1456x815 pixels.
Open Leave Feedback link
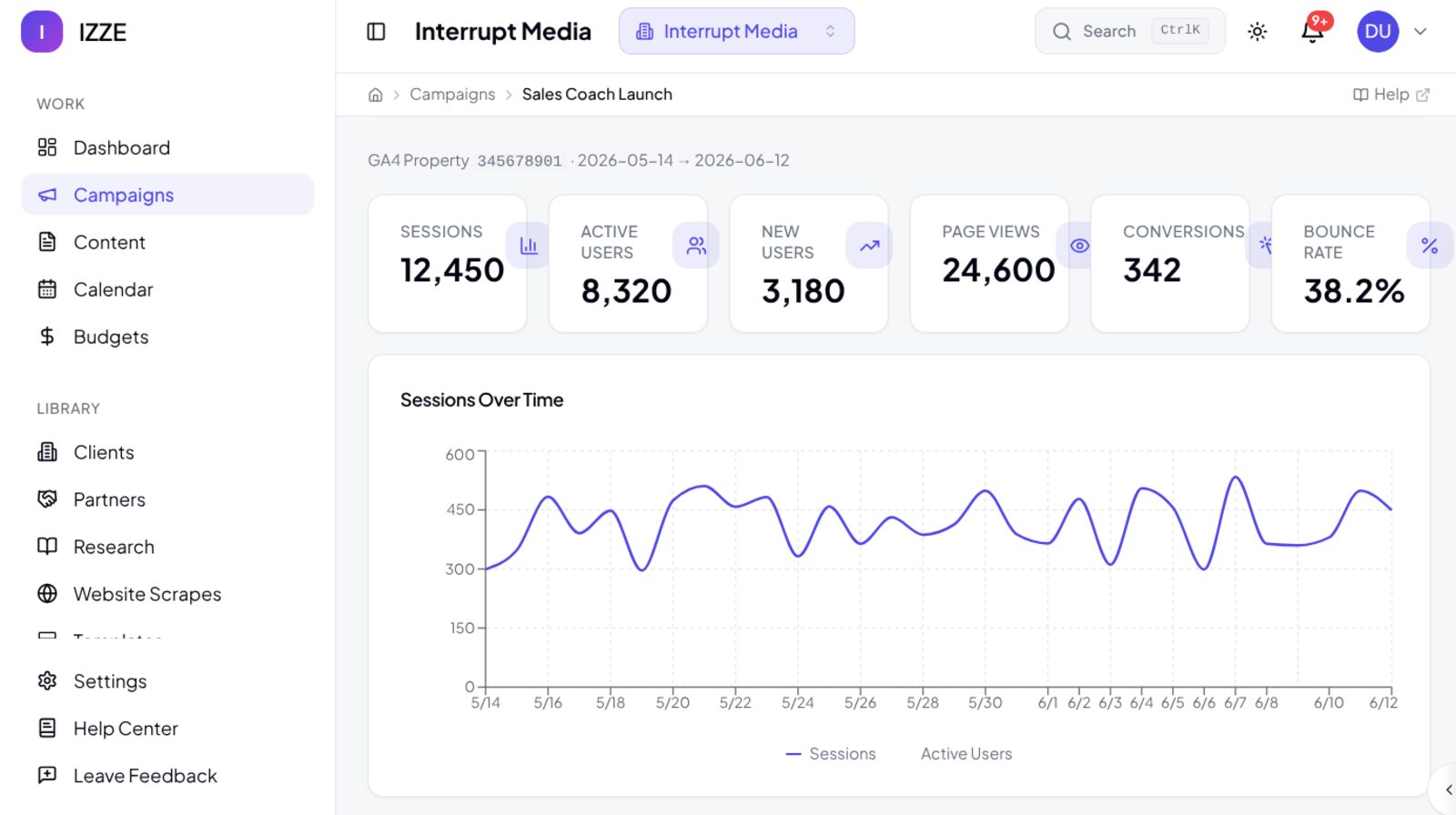[167, 776]
